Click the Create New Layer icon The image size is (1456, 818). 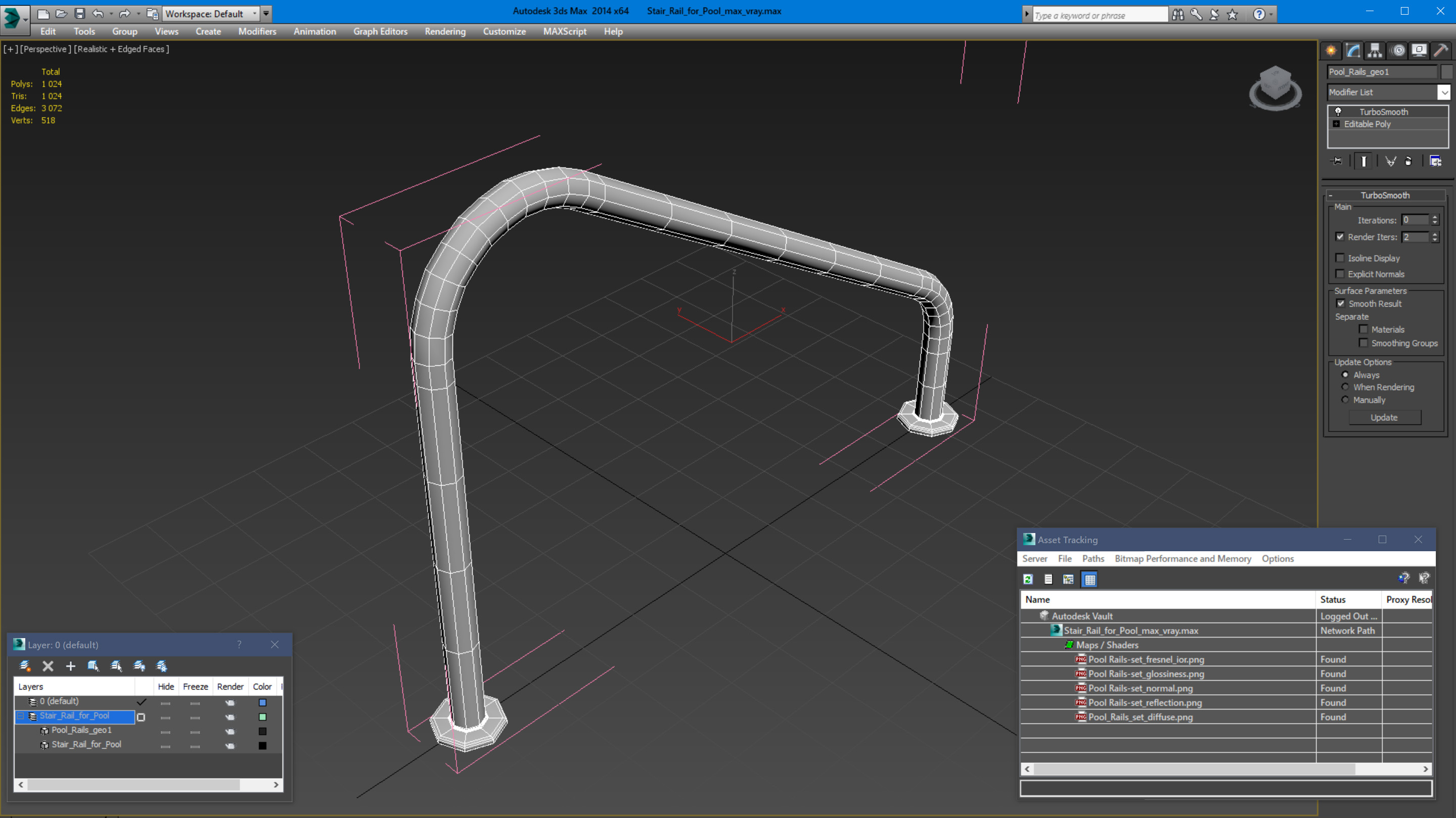pos(25,666)
